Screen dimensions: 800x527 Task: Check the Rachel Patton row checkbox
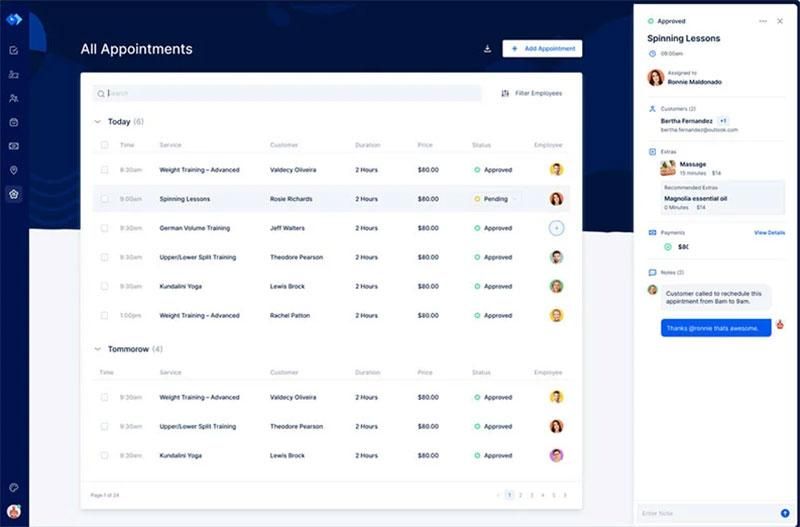point(104,315)
